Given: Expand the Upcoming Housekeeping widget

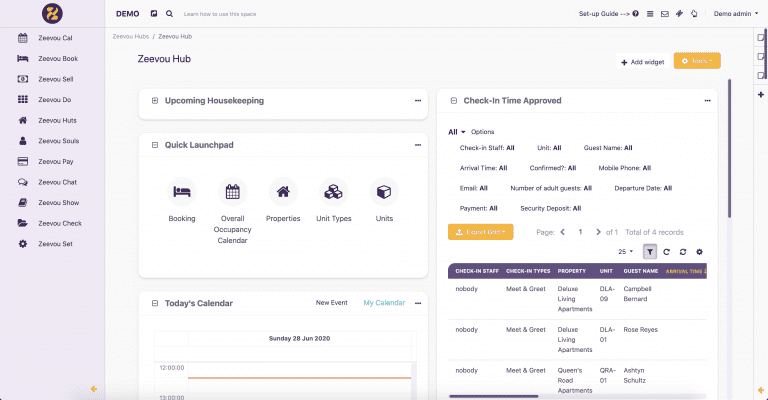Looking at the screenshot, I should click(x=155, y=100).
